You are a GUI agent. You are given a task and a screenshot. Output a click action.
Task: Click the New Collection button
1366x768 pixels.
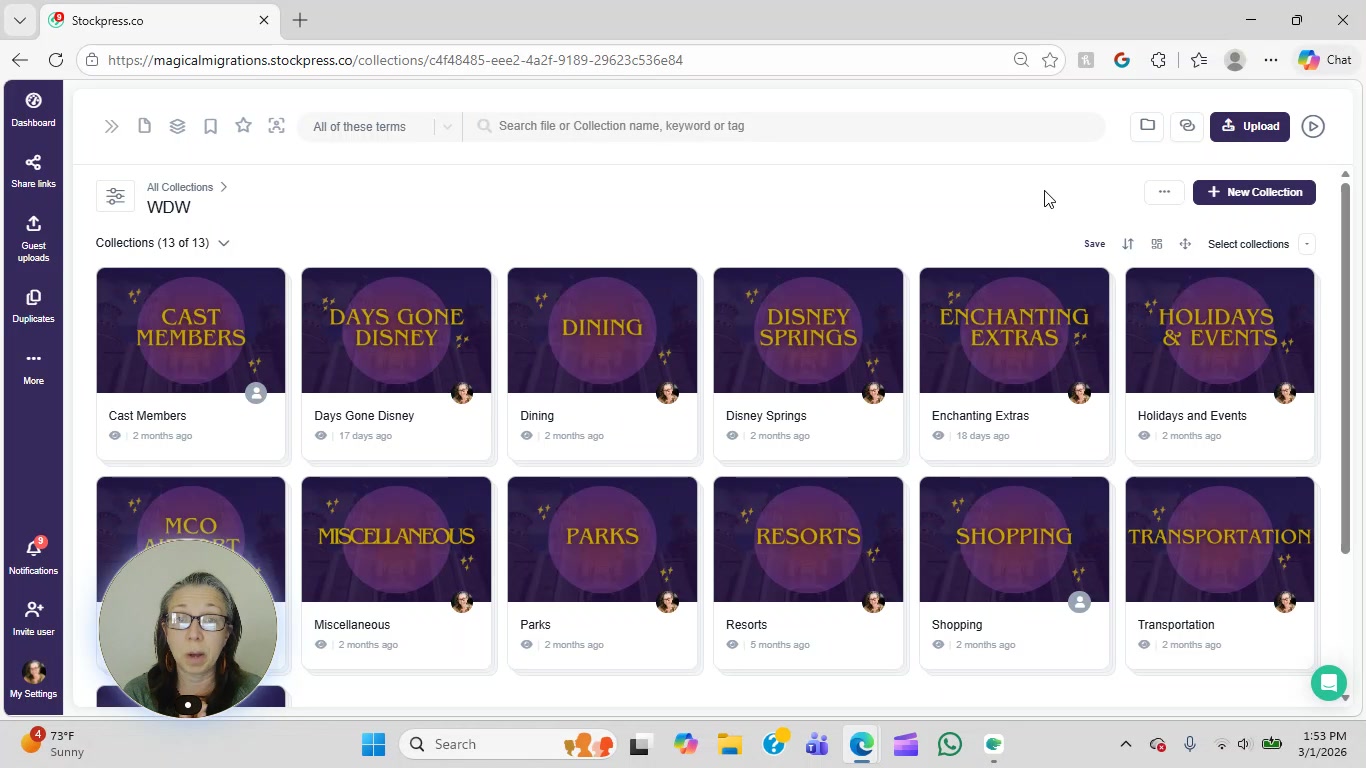1254,192
